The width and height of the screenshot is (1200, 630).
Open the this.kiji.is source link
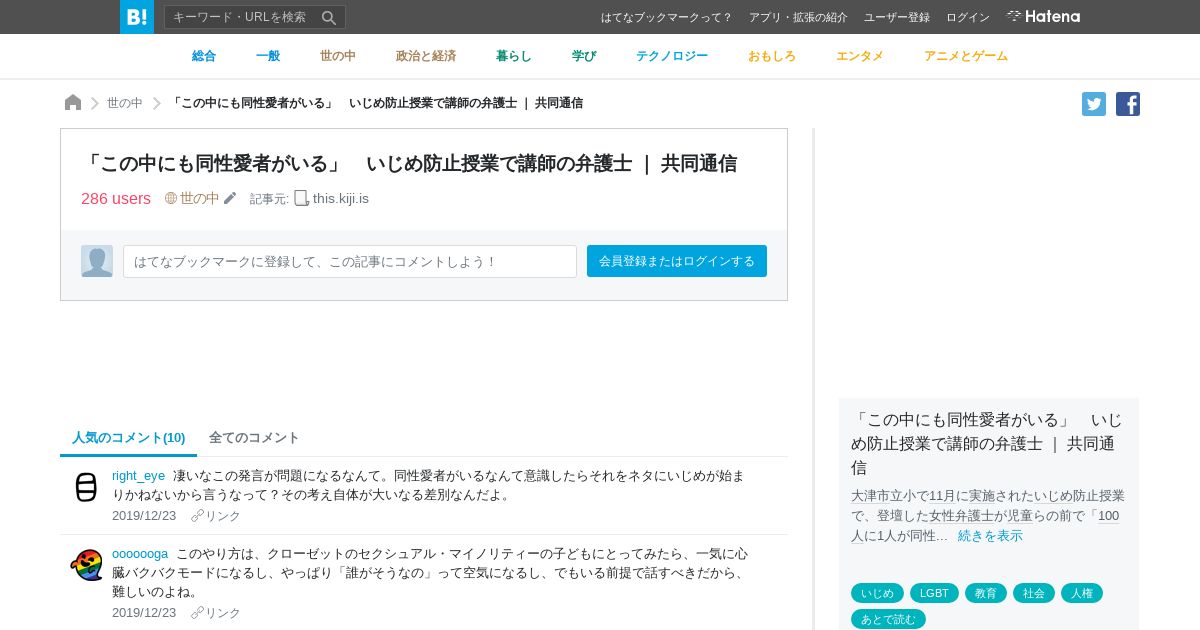point(341,198)
